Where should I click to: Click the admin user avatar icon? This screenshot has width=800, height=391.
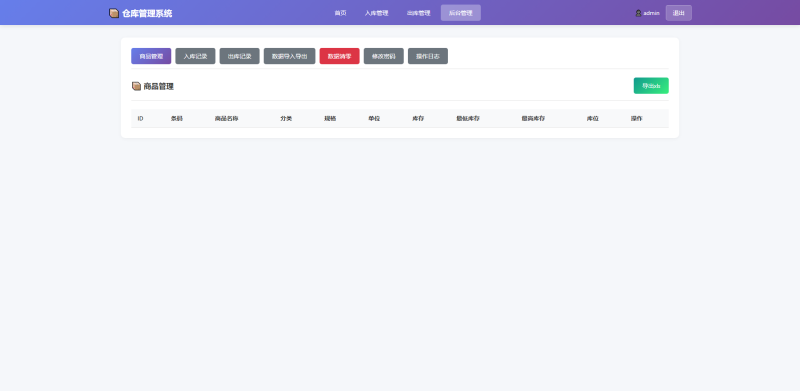(638, 13)
